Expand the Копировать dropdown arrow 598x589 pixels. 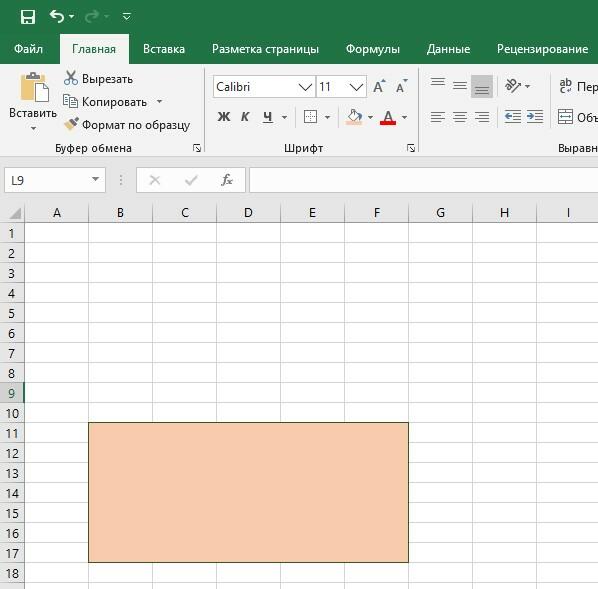[x=159, y=101]
